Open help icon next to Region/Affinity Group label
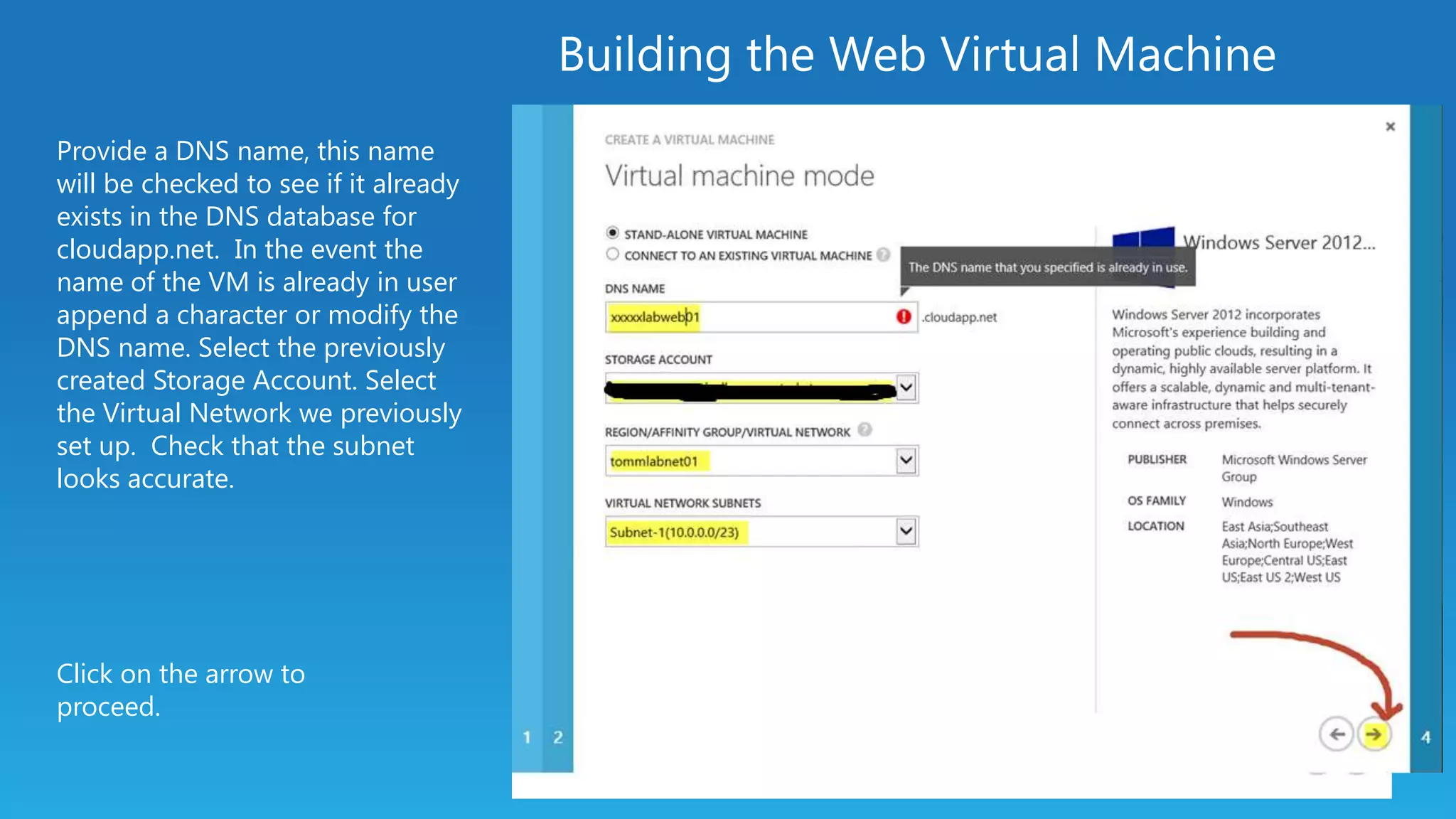Screen dimensions: 1456x819 [864, 429]
